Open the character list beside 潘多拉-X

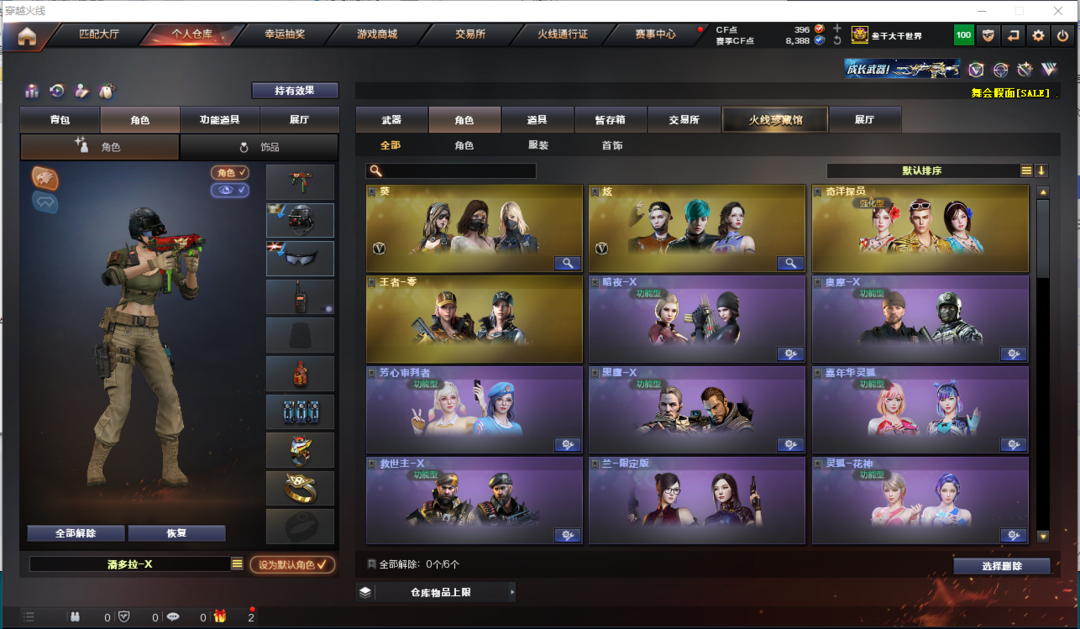click(237, 564)
